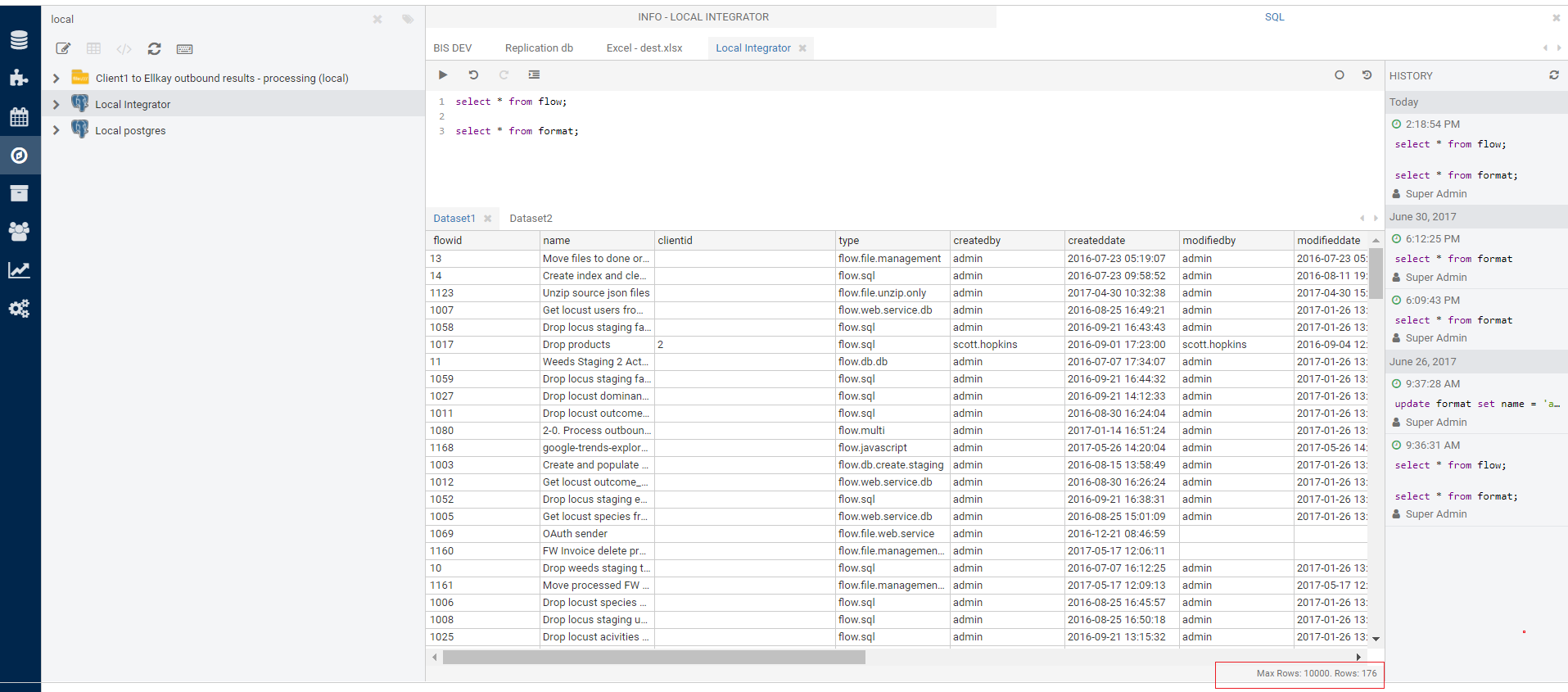Open the puzzle piece connections sidebar icon
Viewport: 1568px width, 692px height.
coord(19,78)
